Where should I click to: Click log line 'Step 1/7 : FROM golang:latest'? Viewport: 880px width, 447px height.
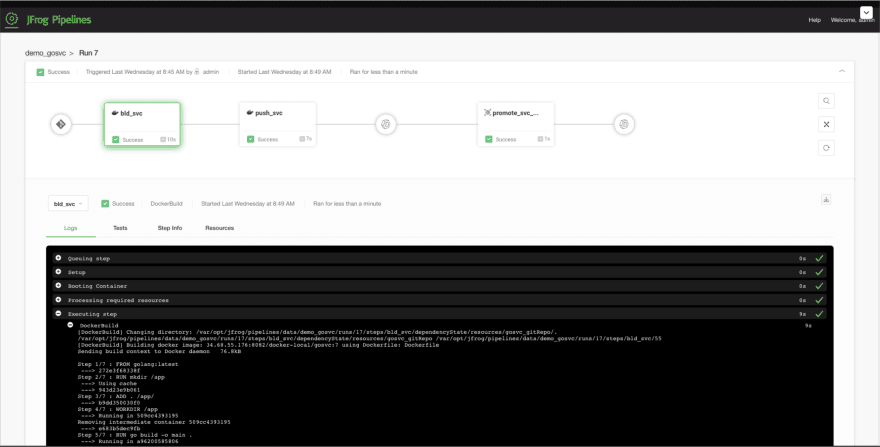128,364
